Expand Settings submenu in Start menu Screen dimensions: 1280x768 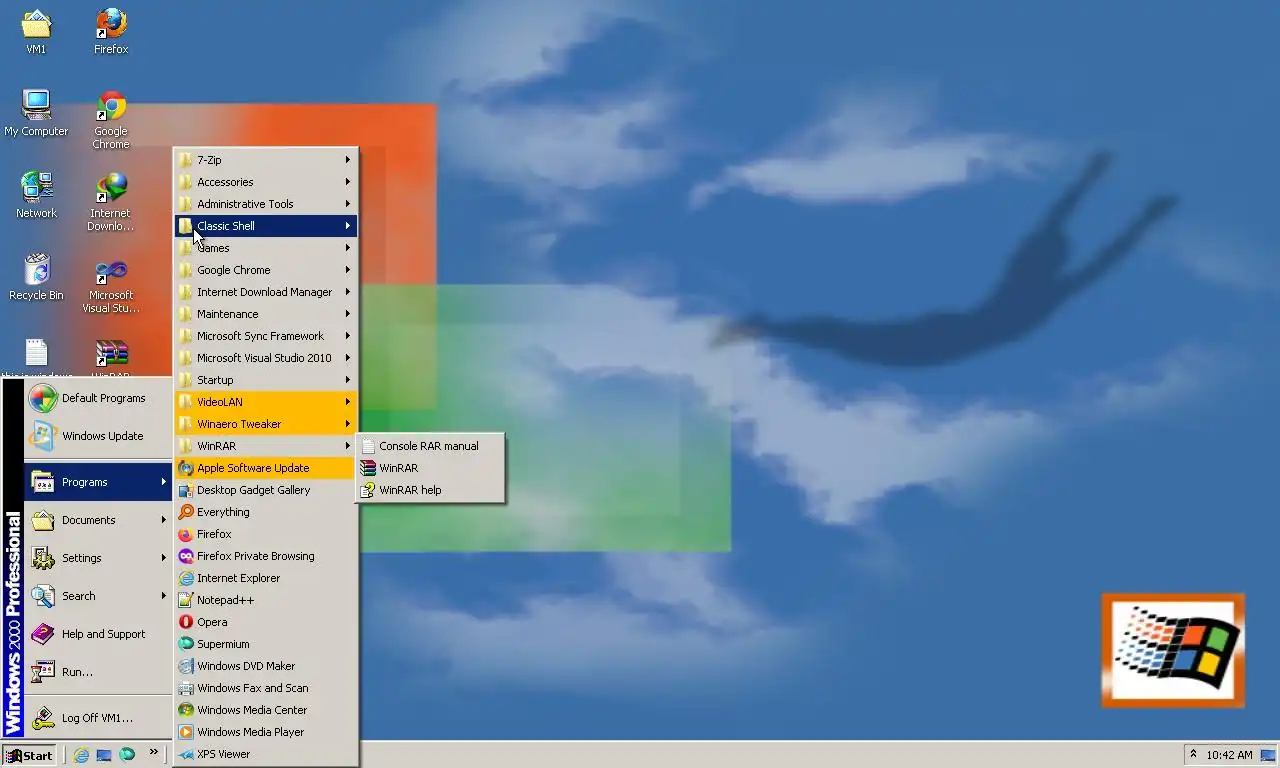[98, 558]
